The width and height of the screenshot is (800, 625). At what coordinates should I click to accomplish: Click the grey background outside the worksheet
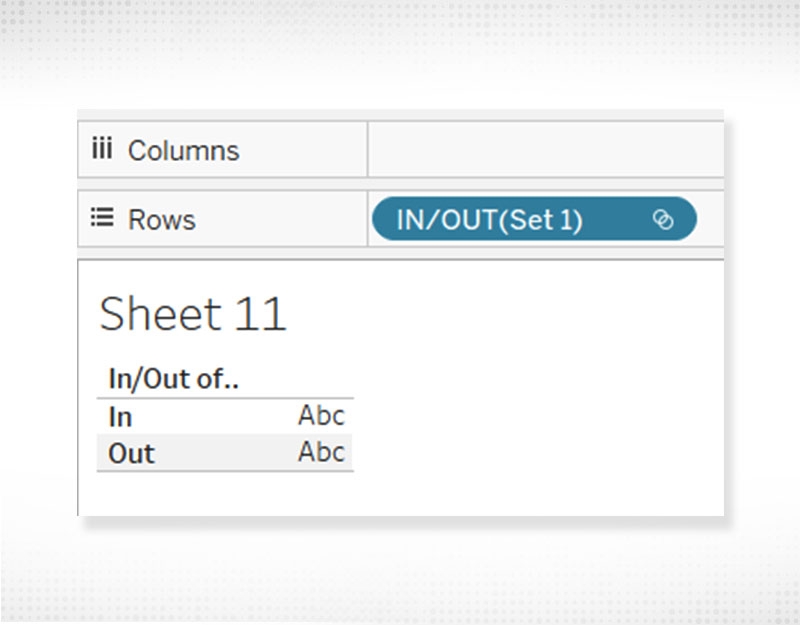400,570
